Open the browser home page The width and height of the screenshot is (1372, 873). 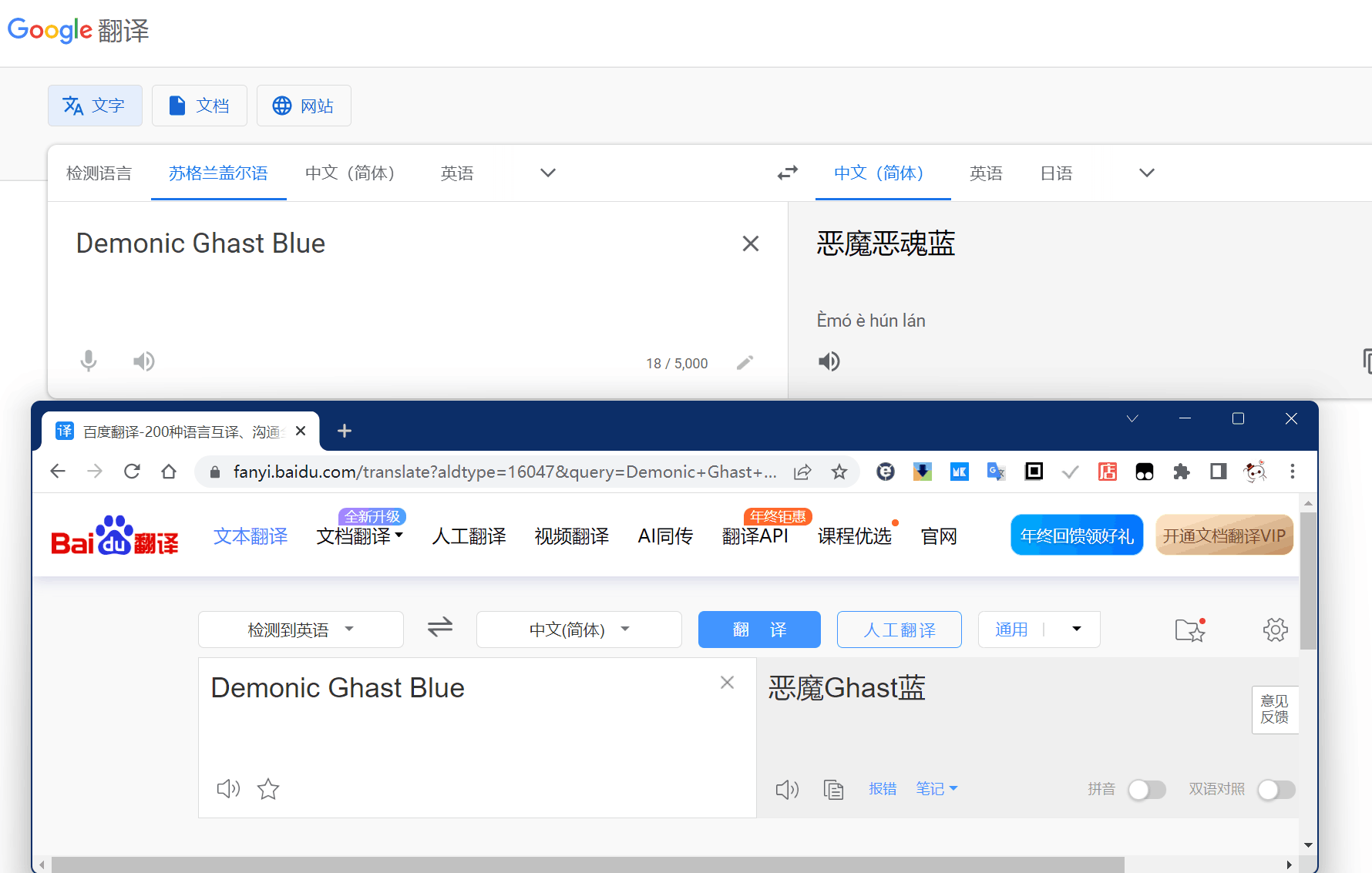click(x=169, y=471)
